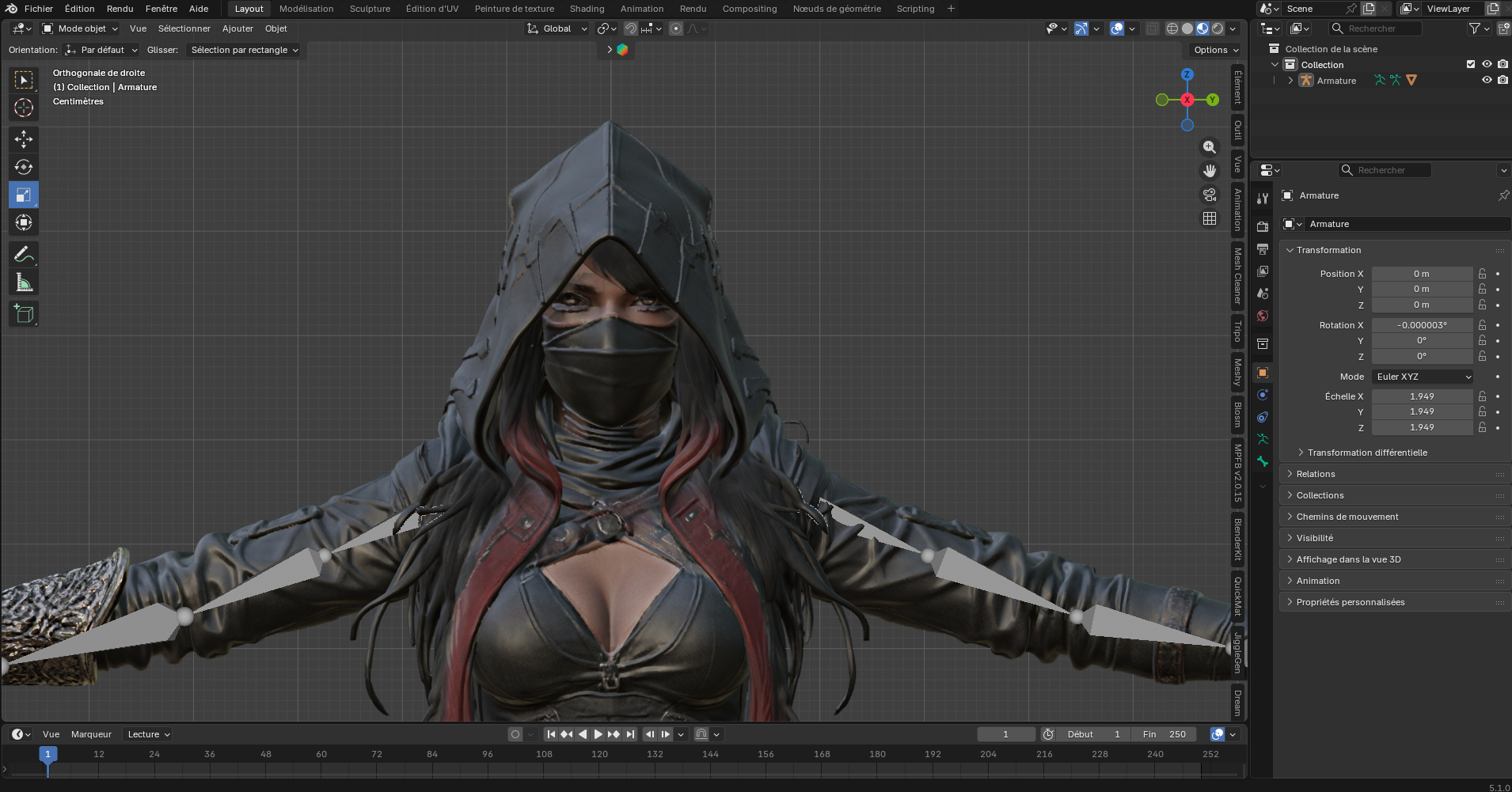Select the Rotate tool

coord(24,167)
